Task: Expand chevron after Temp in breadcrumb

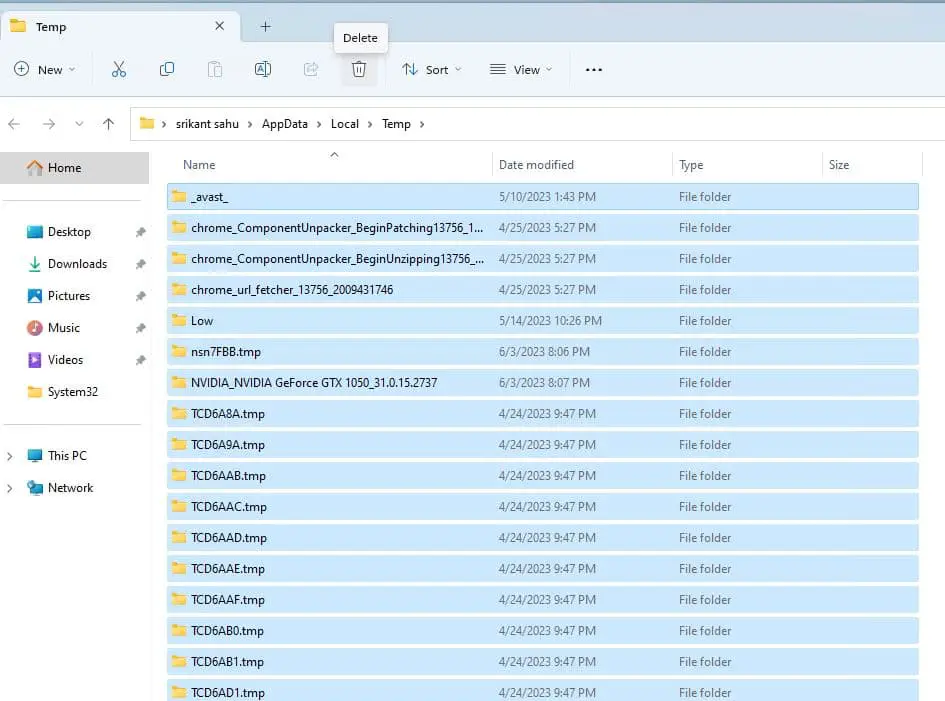Action: (422, 124)
